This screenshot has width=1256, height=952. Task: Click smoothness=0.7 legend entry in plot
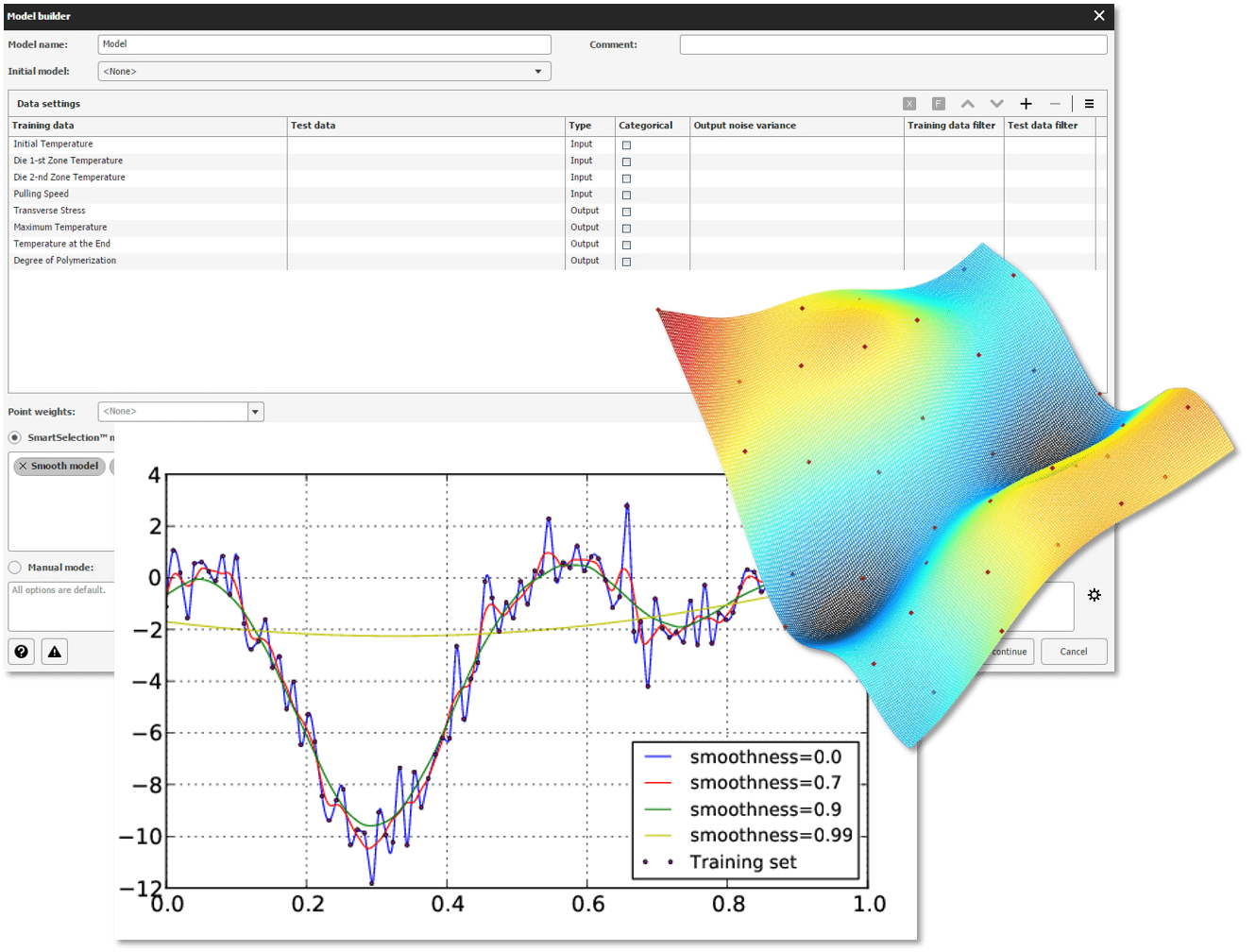point(742,783)
